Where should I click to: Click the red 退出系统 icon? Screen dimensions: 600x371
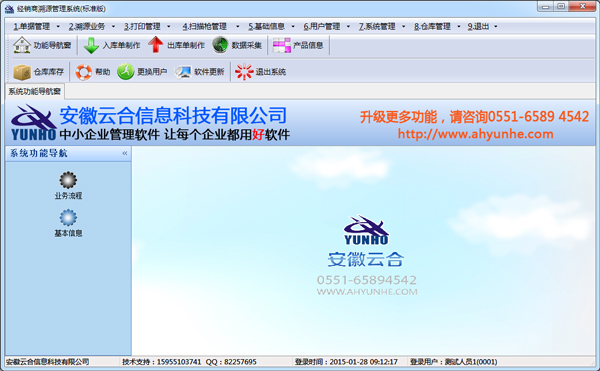[x=244, y=72]
